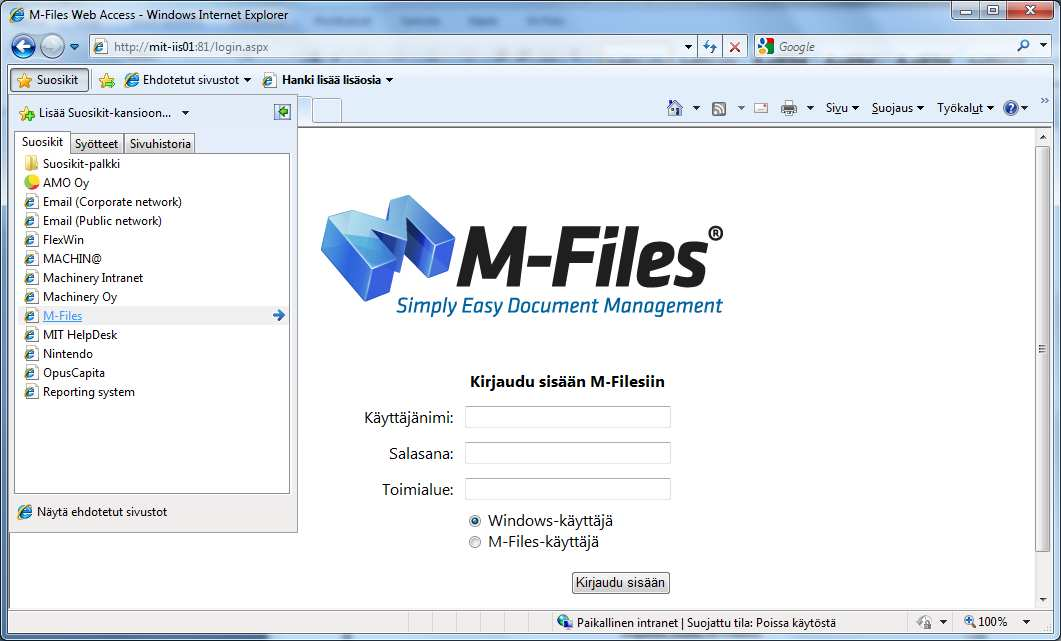Stop loading with the red X icon
The height and width of the screenshot is (641, 1061).
pyautogui.click(x=735, y=47)
